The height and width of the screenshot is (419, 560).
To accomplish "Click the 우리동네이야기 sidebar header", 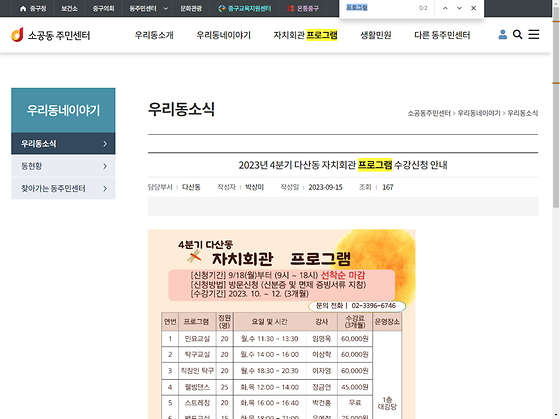I will (x=63, y=110).
